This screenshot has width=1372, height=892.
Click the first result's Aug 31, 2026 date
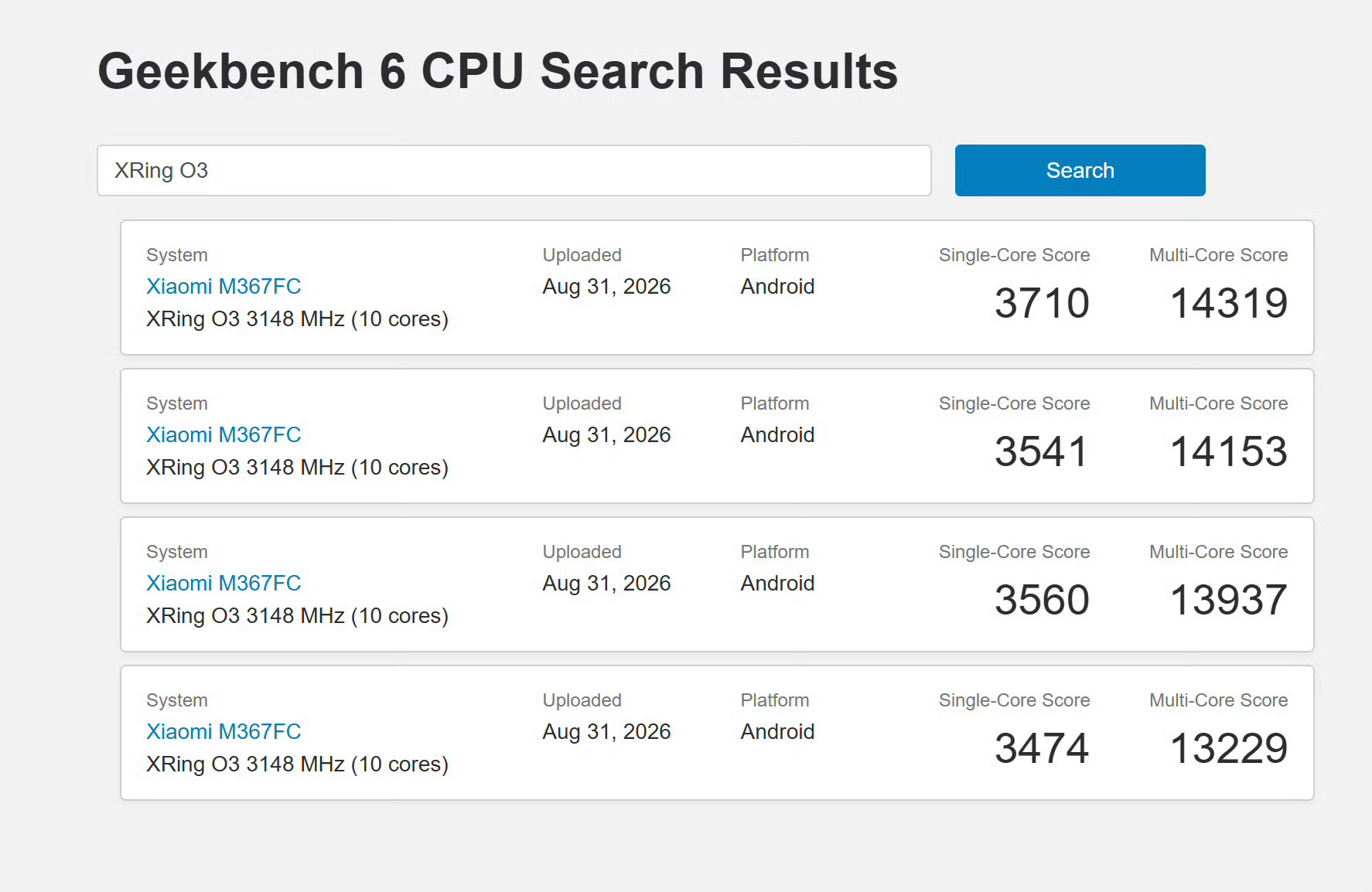(x=606, y=287)
